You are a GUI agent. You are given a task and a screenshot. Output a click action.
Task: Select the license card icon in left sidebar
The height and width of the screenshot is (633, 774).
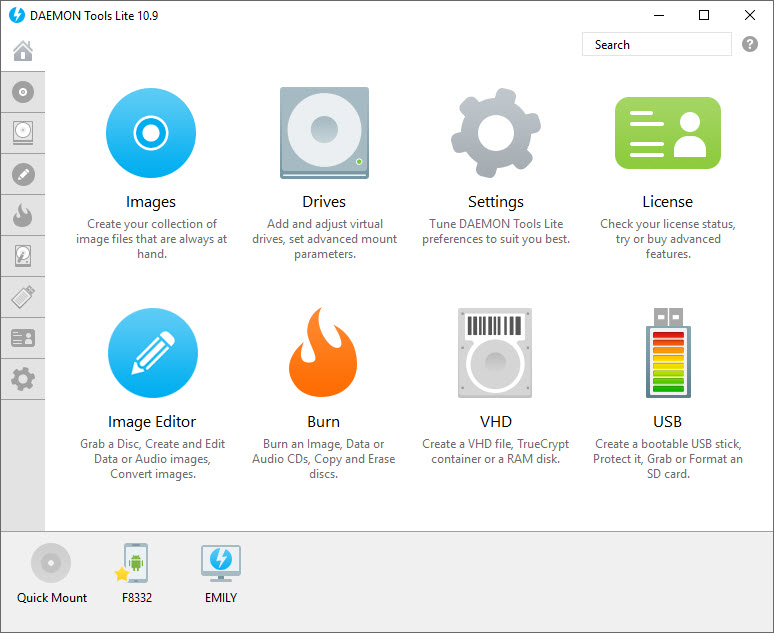coord(23,338)
